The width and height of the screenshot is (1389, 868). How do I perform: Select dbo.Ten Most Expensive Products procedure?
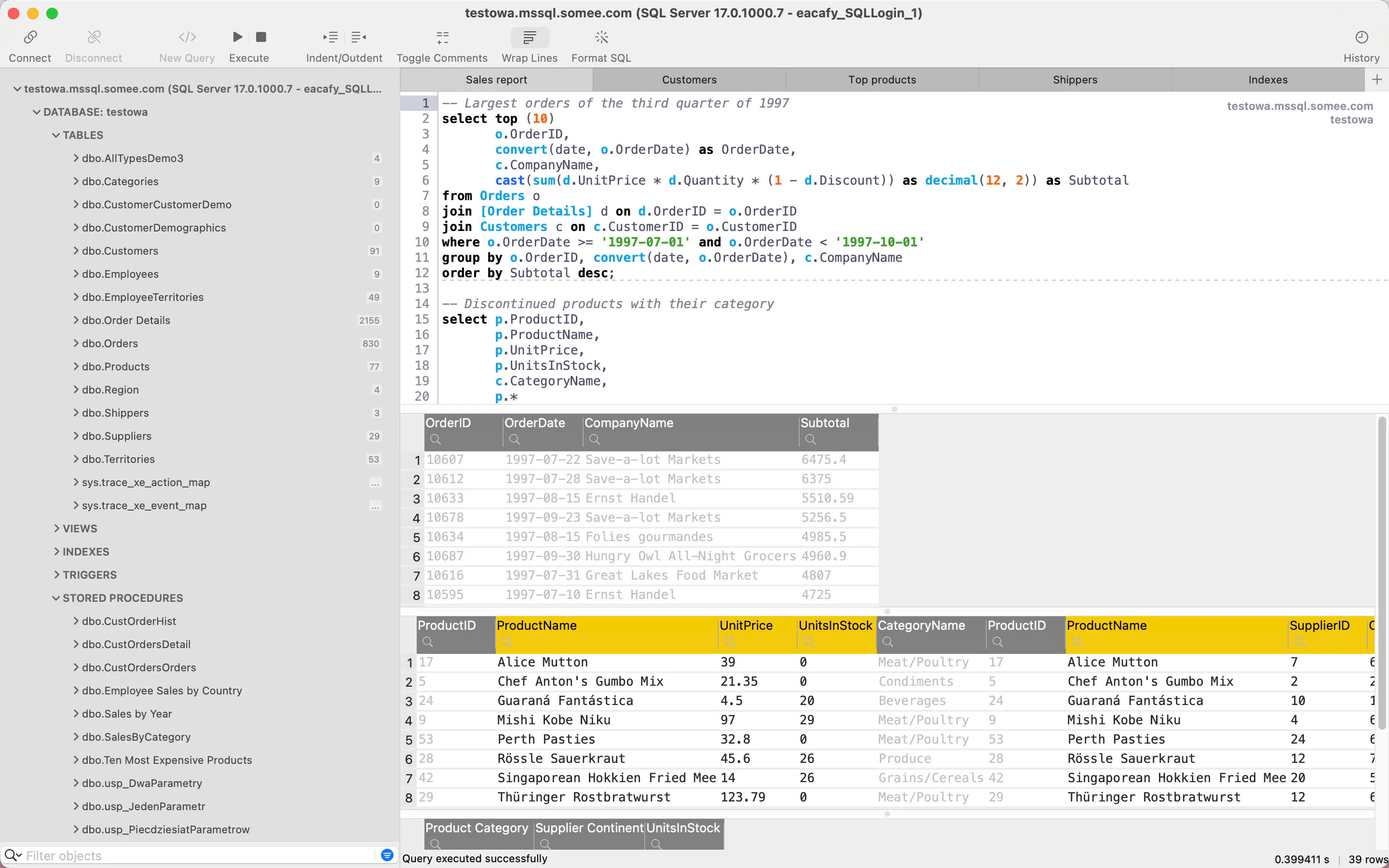[x=167, y=760]
